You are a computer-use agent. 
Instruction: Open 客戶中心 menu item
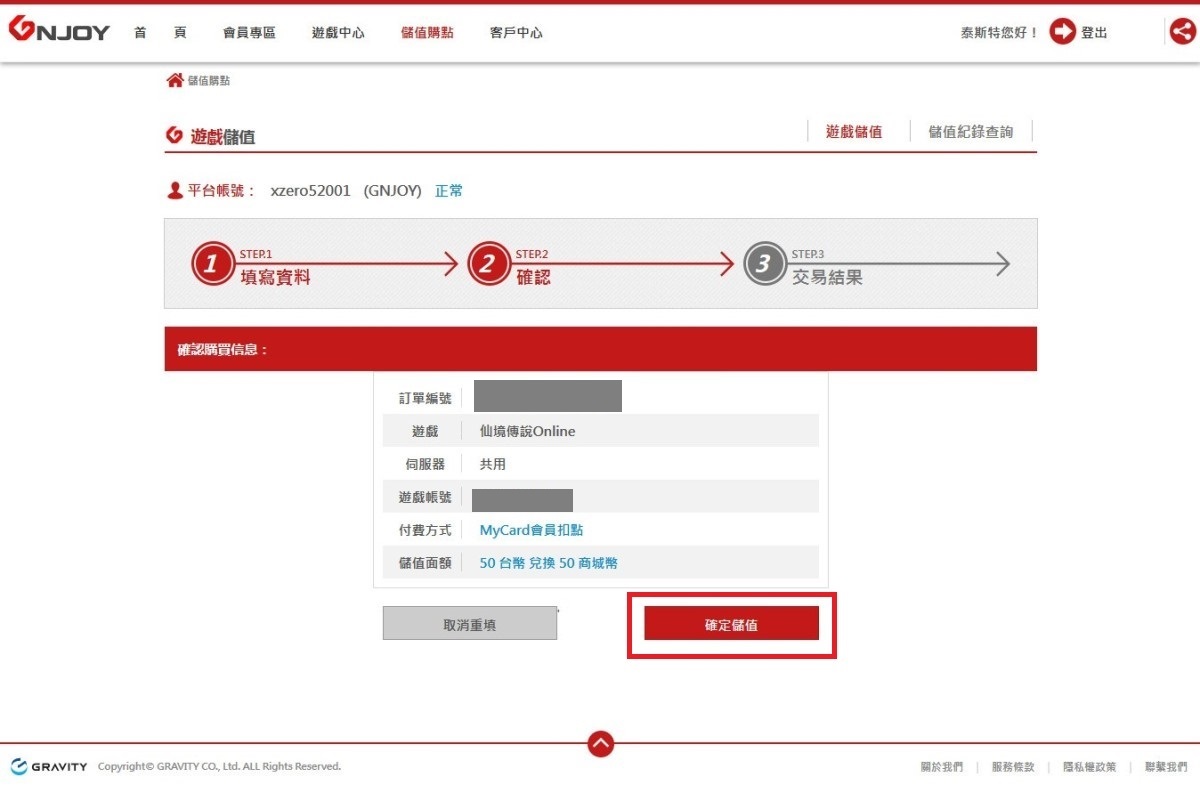coord(516,32)
